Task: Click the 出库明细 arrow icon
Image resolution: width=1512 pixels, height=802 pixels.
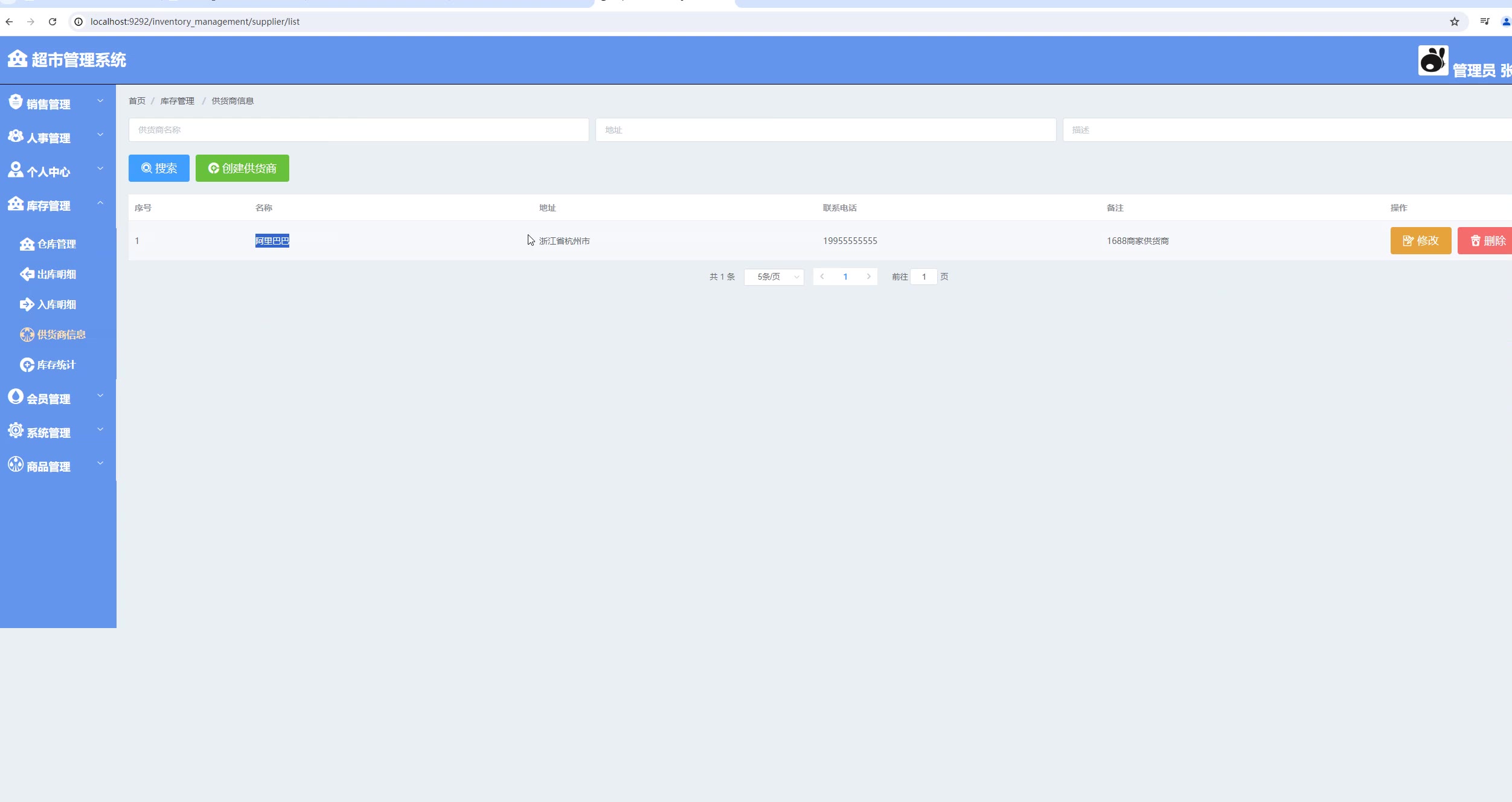Action: pyautogui.click(x=27, y=274)
